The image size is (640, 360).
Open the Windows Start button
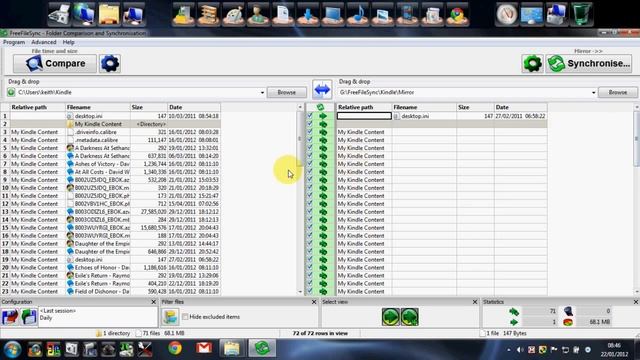pyautogui.click(x=12, y=349)
